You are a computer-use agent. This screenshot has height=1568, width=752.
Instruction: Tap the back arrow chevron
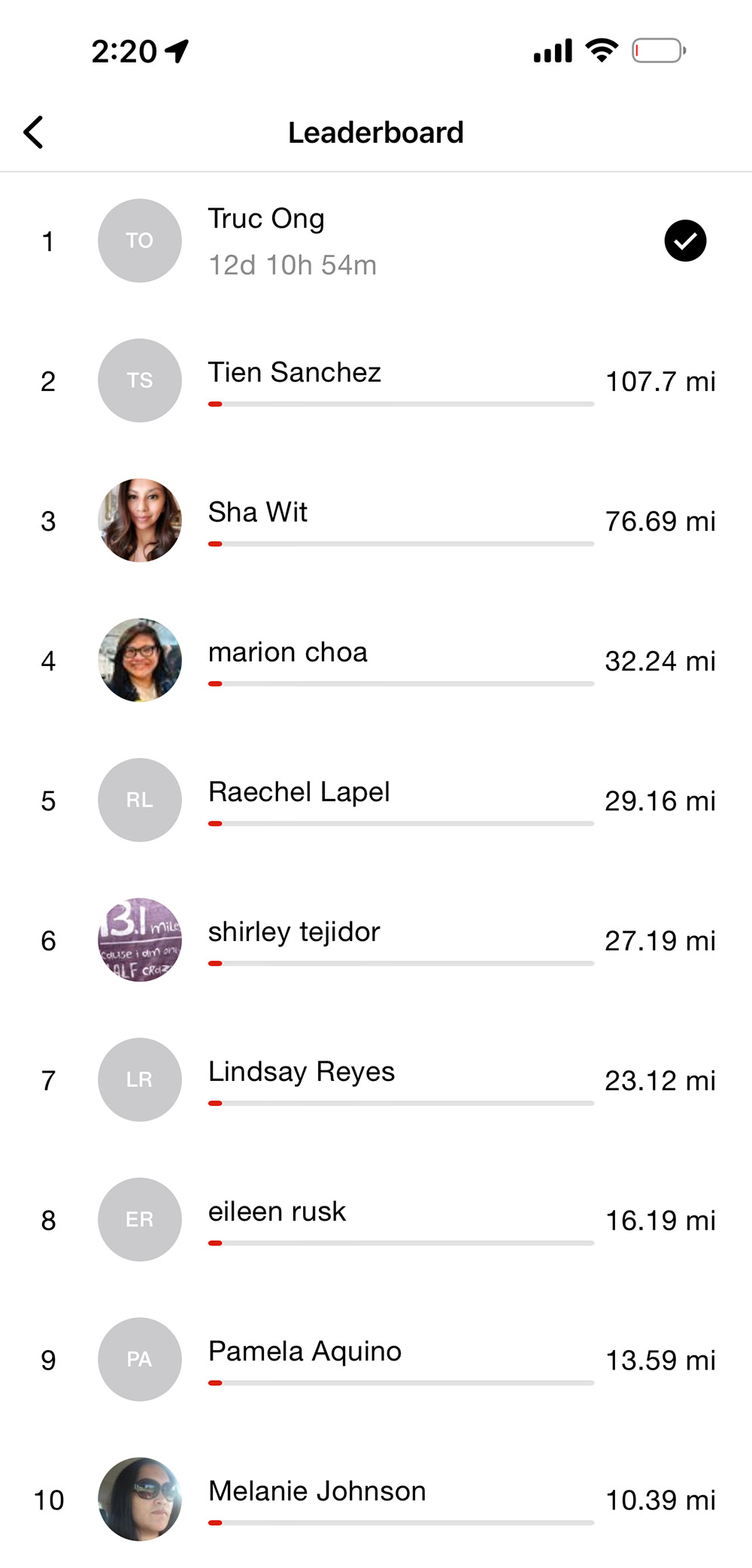[34, 132]
